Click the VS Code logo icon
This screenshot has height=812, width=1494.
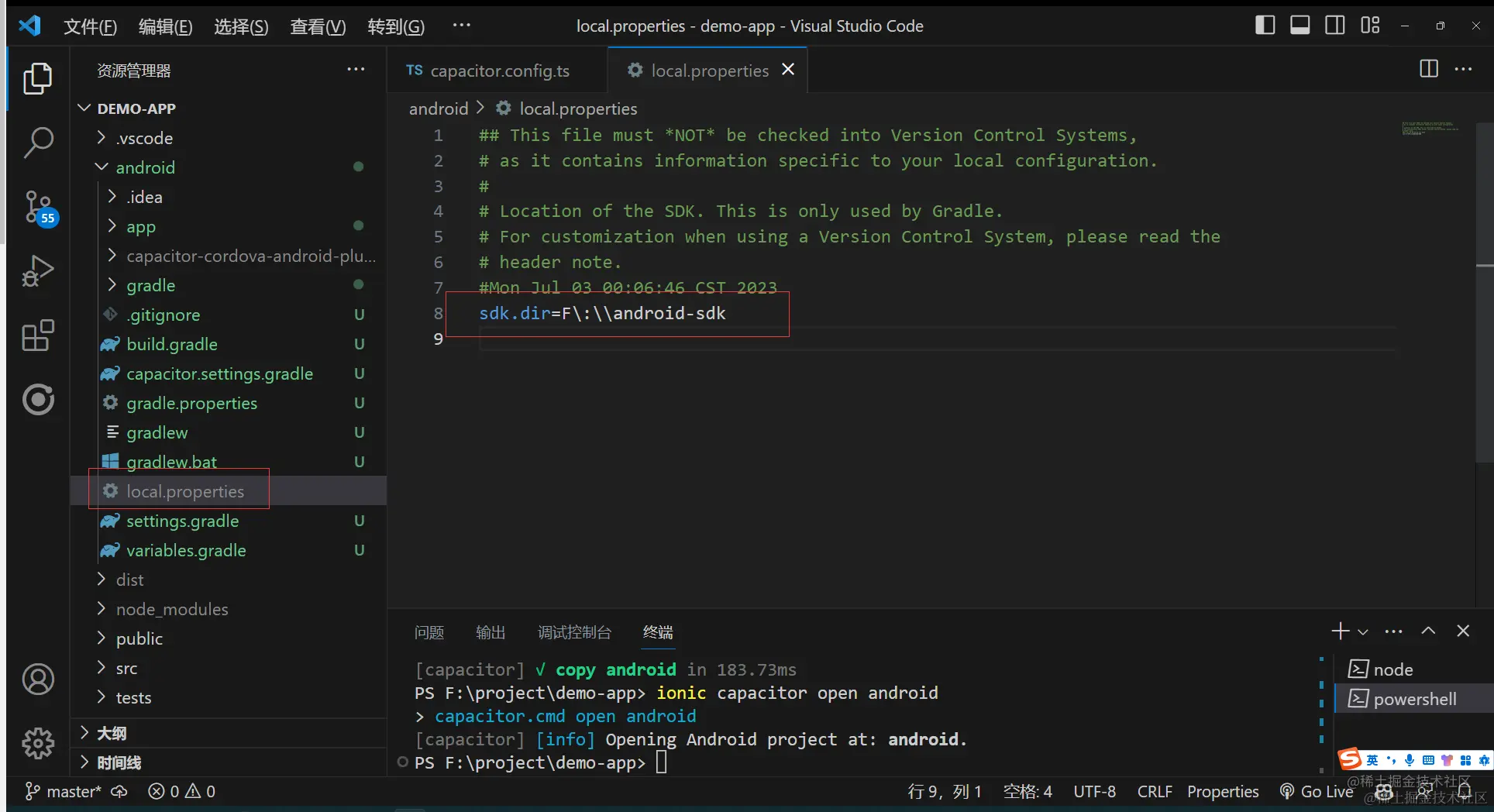tap(29, 26)
